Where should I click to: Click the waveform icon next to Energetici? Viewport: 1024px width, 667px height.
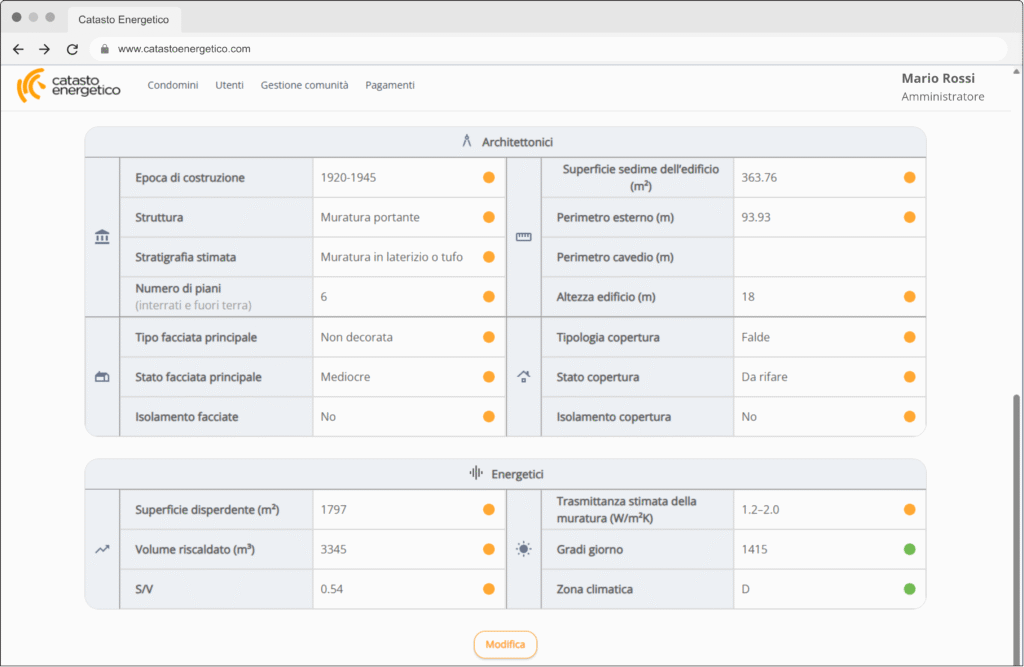(x=477, y=473)
